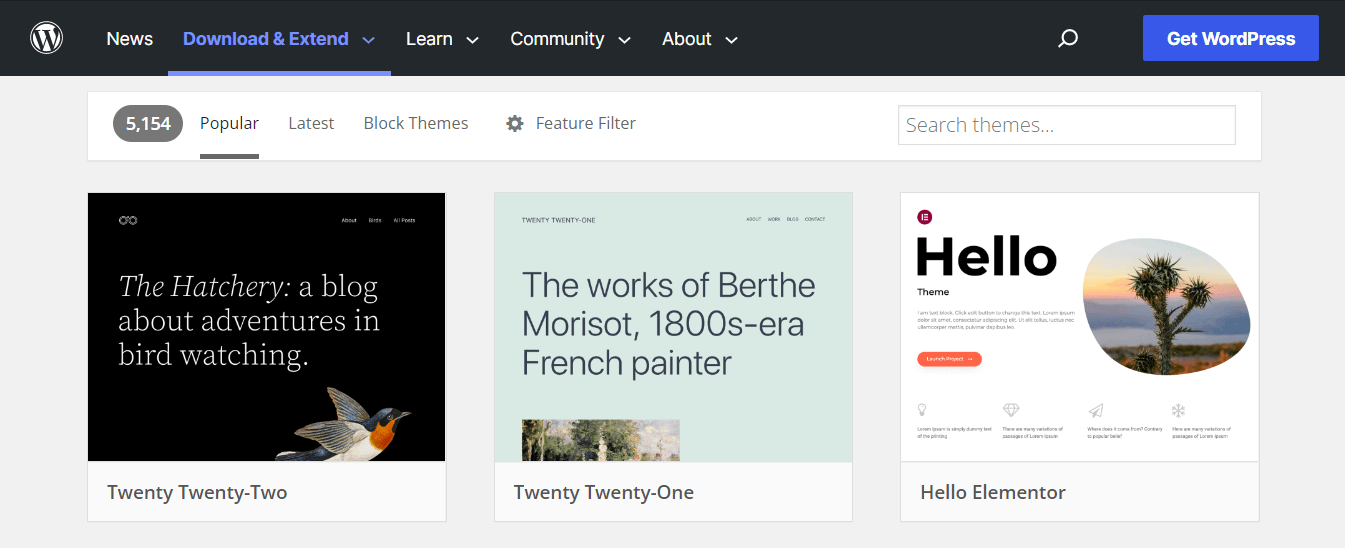Switch to the Latest themes tab
This screenshot has height=548, width=1345.
pos(311,123)
